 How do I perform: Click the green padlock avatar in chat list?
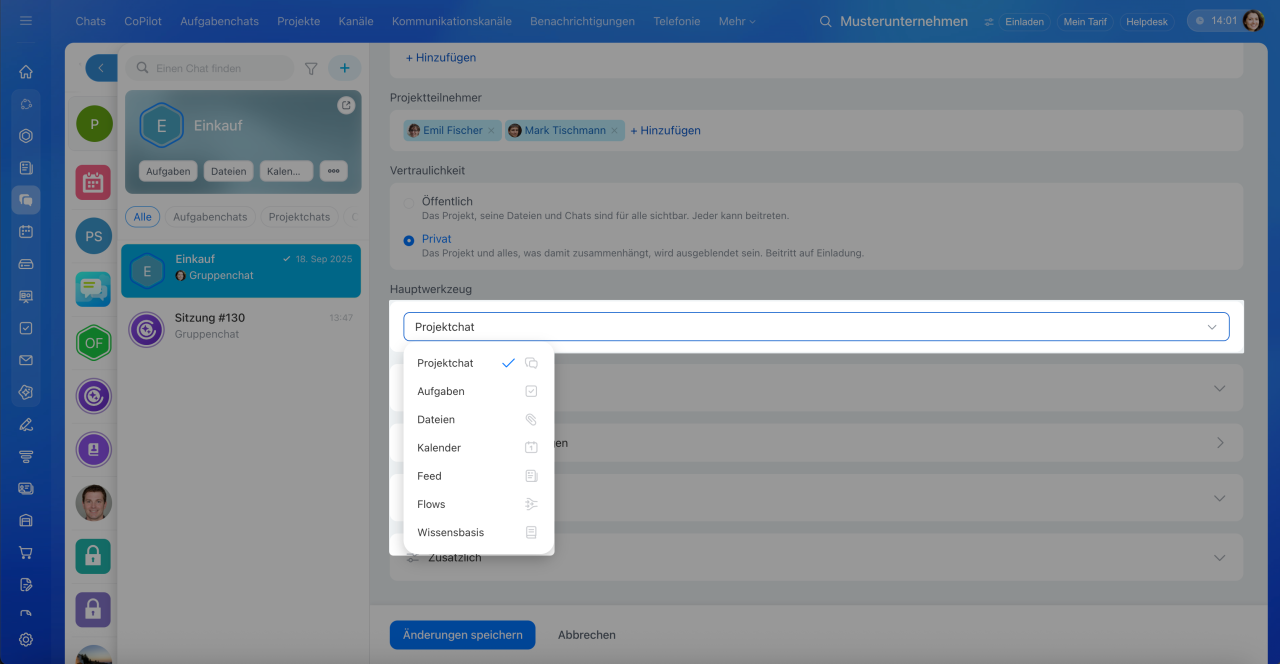[x=93, y=556]
